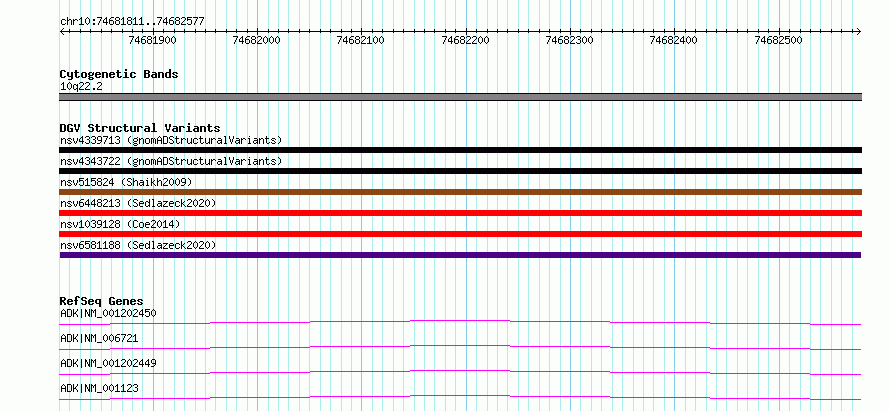890x411 pixels.
Task: Click ruler tick label 74682000
Action: pyautogui.click(x=257, y=40)
